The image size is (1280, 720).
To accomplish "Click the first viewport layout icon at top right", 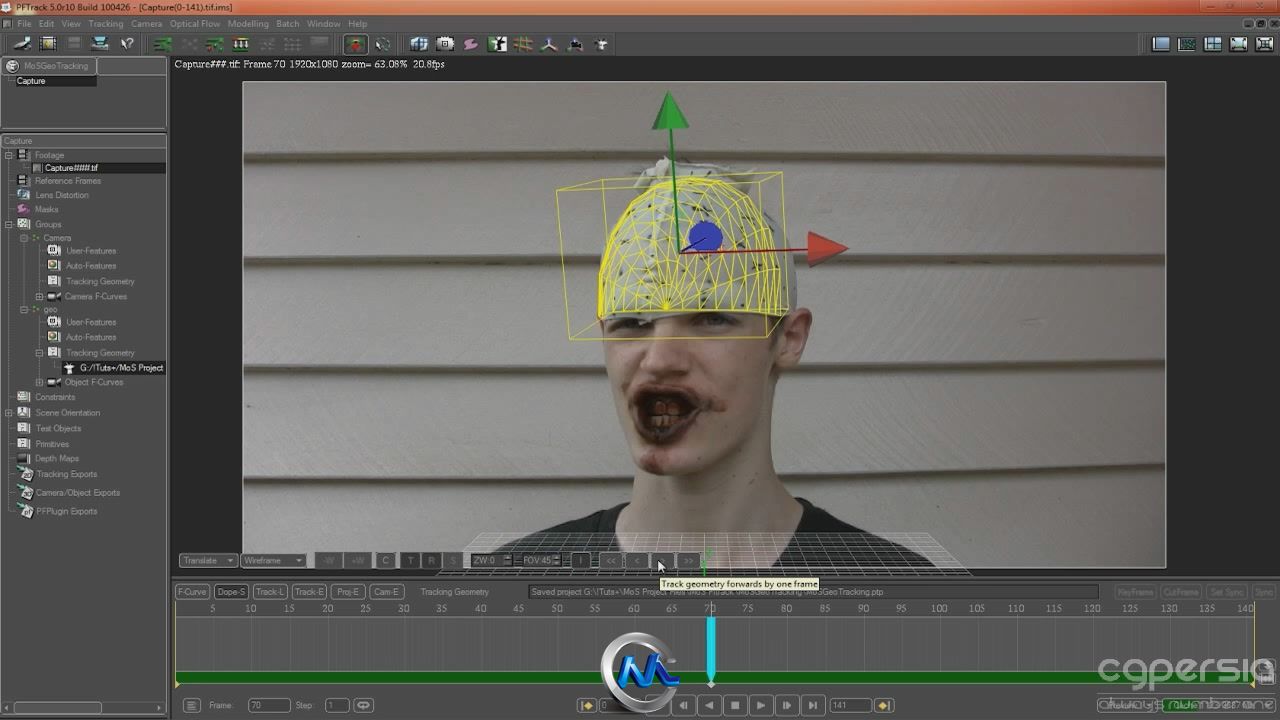I will click(x=1161, y=44).
